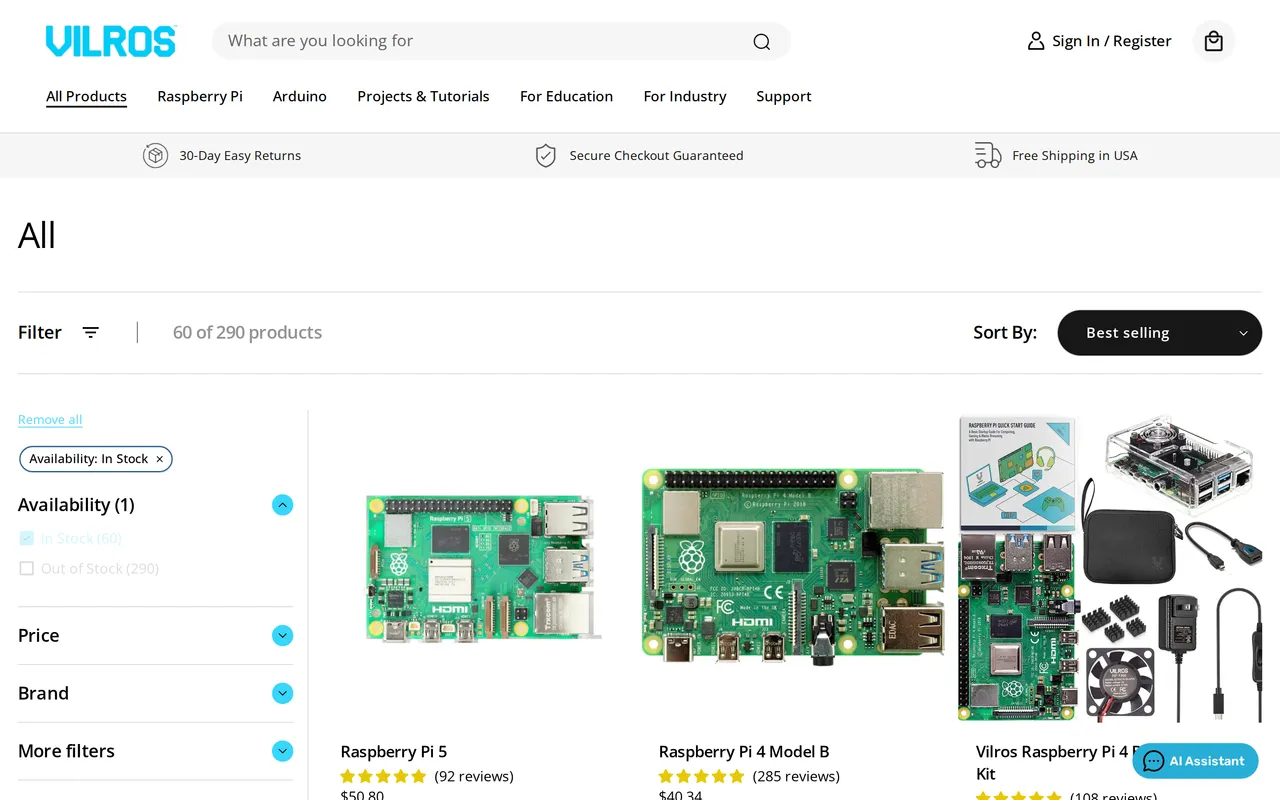Open the For Education menu
Screen dimensions: 1280x800
coord(566,96)
